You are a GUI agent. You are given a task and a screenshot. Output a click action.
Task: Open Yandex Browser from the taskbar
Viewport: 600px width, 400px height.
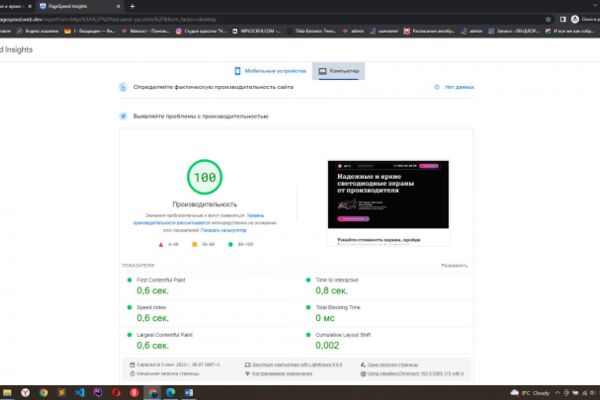pos(25,392)
